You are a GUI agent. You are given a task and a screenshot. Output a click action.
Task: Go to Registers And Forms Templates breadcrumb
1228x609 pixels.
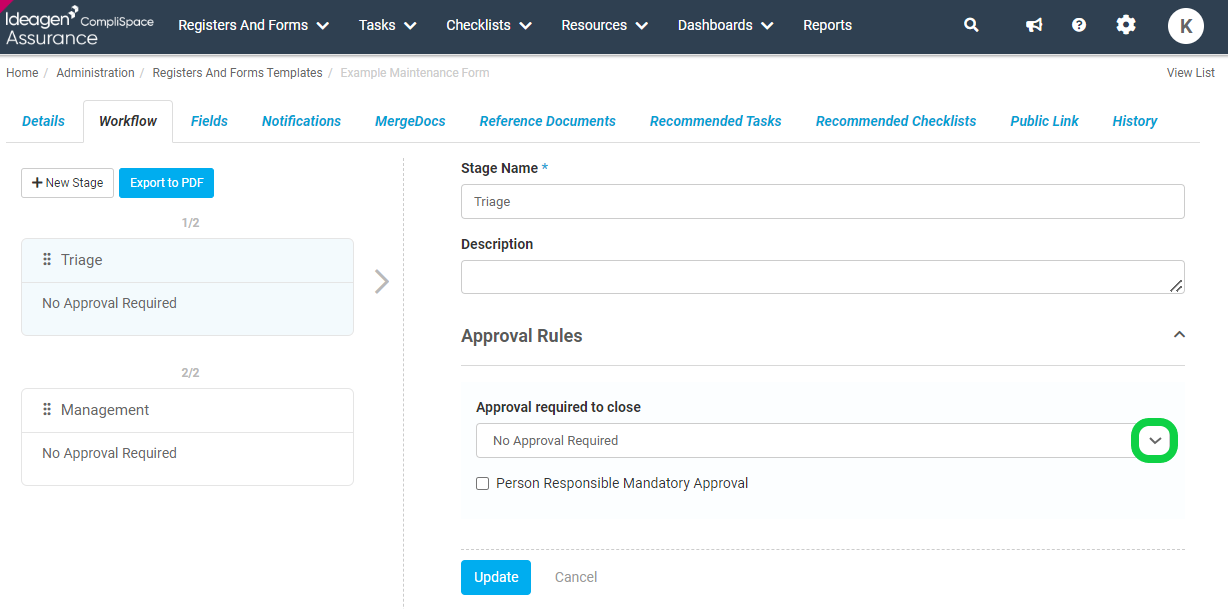click(x=237, y=73)
